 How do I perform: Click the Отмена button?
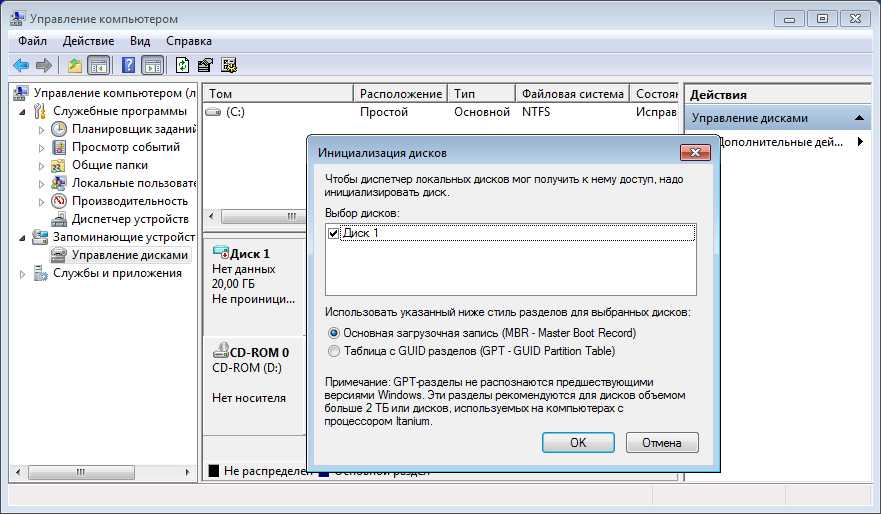661,442
